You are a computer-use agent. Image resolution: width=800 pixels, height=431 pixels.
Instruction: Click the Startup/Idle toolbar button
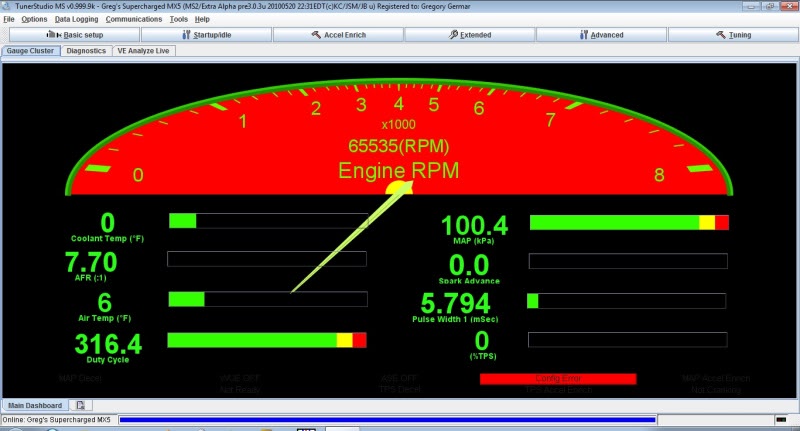[x=206, y=35]
